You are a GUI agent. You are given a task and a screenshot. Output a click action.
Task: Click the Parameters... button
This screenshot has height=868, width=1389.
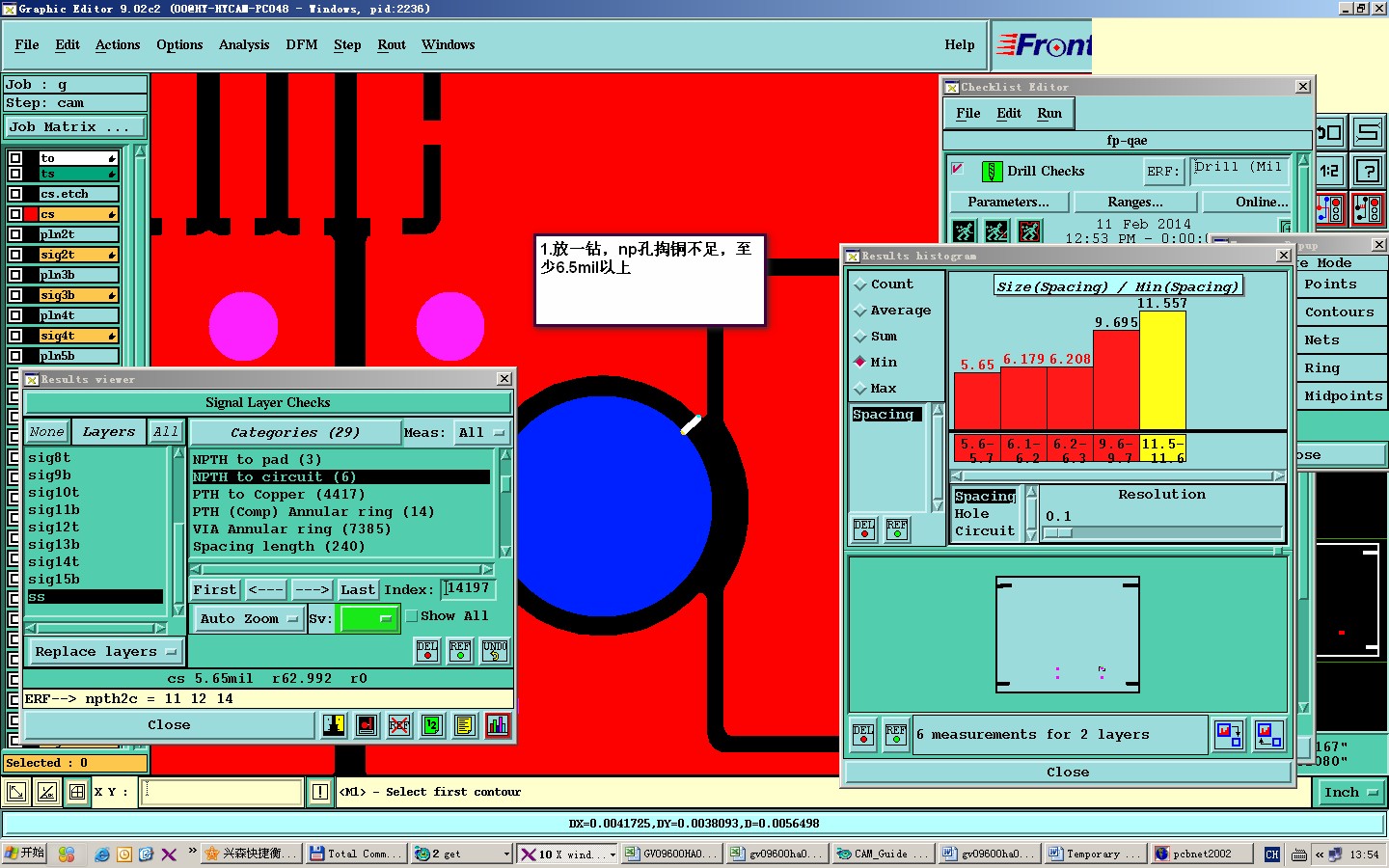point(1009,203)
